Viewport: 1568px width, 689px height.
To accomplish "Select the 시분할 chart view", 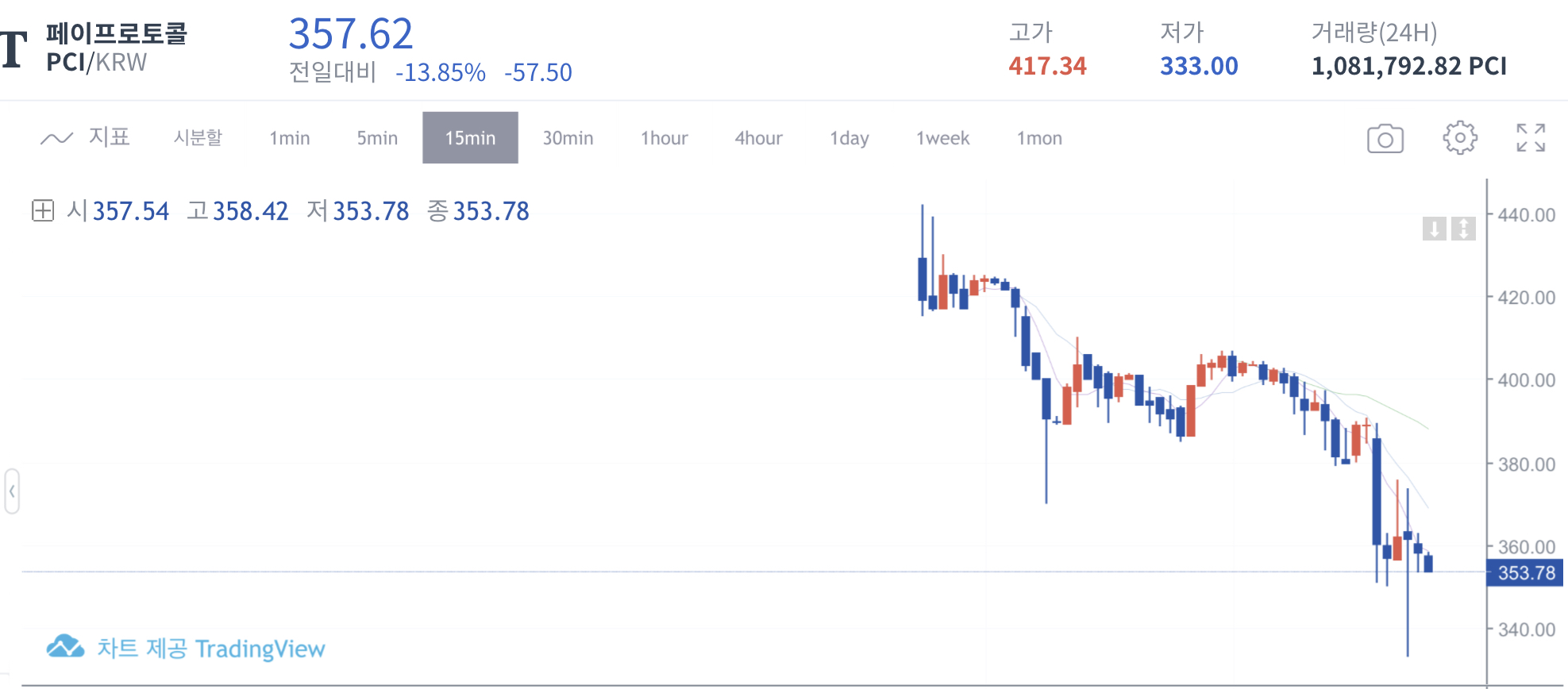I will pos(198,138).
